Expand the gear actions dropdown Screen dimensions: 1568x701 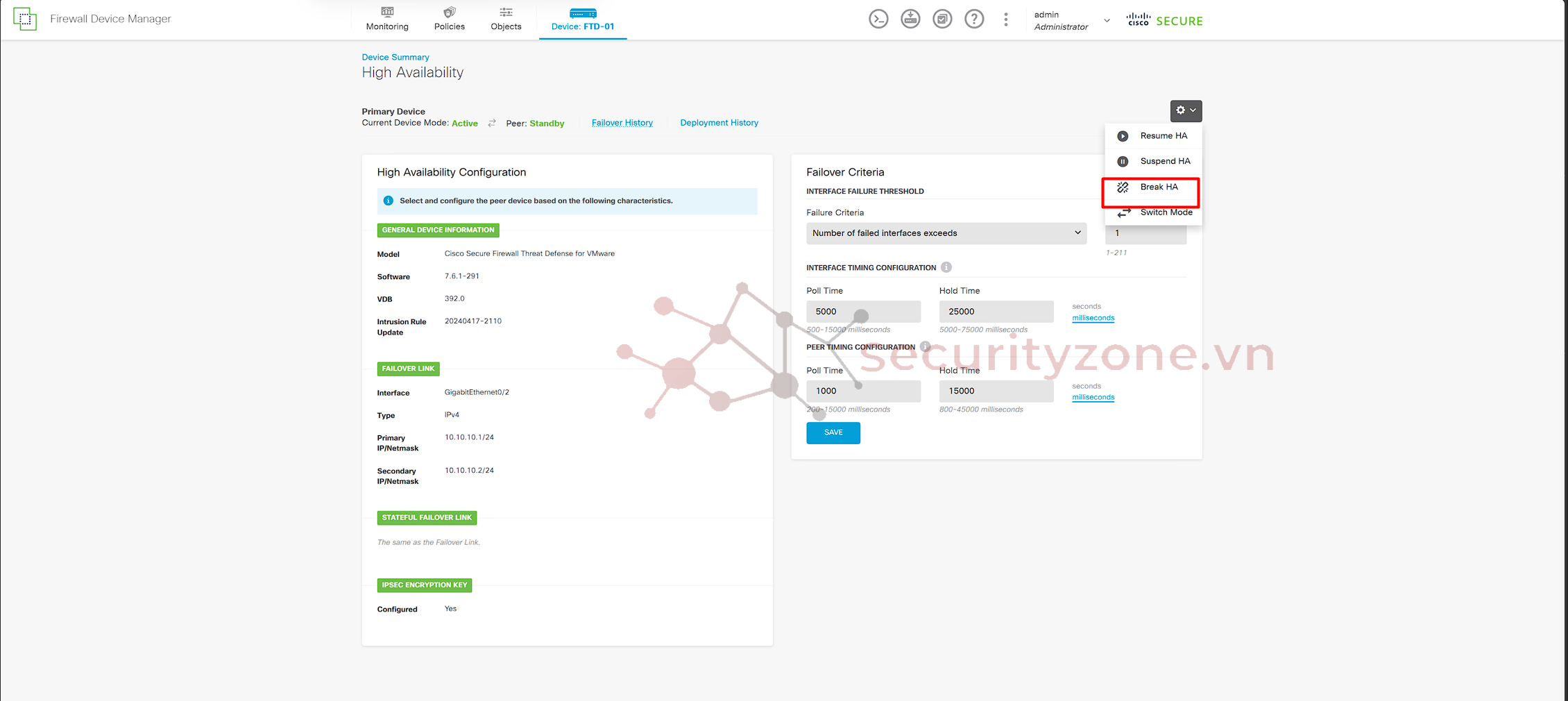pyautogui.click(x=1186, y=110)
